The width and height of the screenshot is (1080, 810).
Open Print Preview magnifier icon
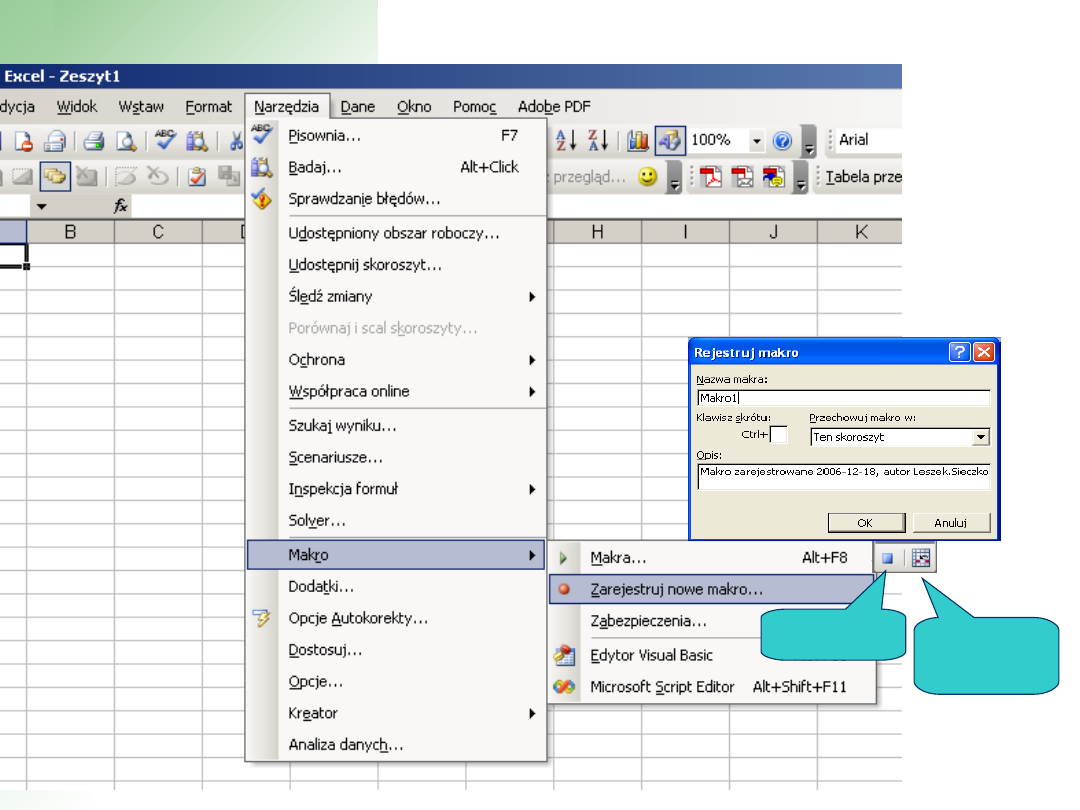click(126, 141)
